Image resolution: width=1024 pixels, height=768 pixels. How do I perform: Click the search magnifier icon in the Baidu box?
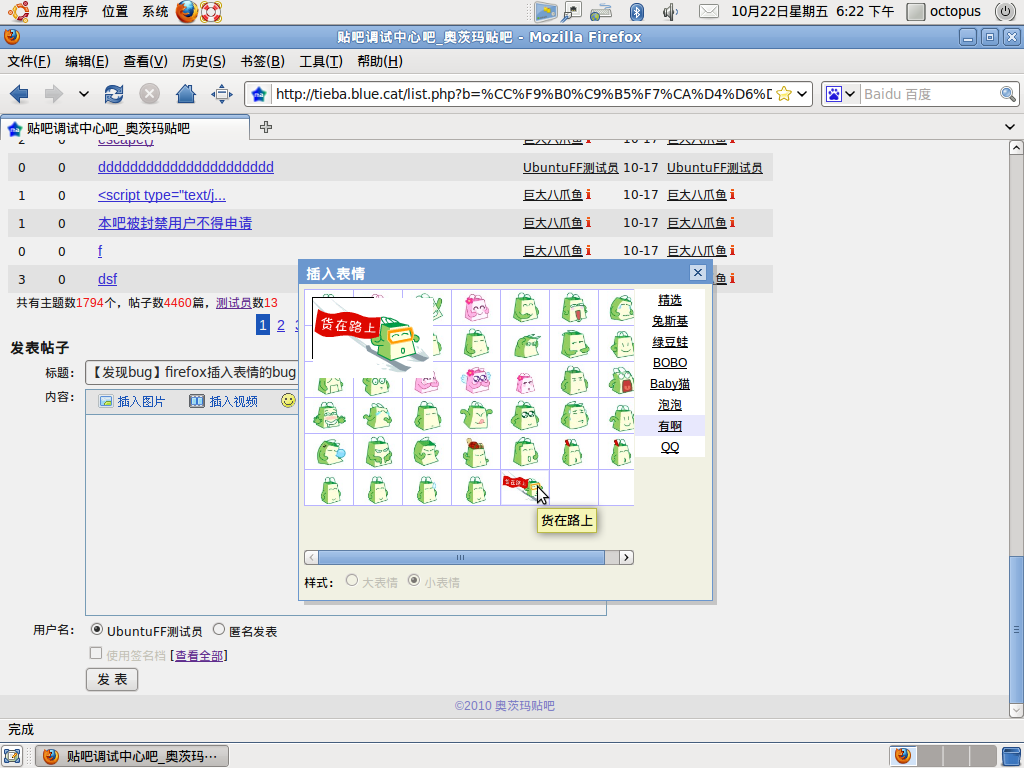click(x=1008, y=94)
